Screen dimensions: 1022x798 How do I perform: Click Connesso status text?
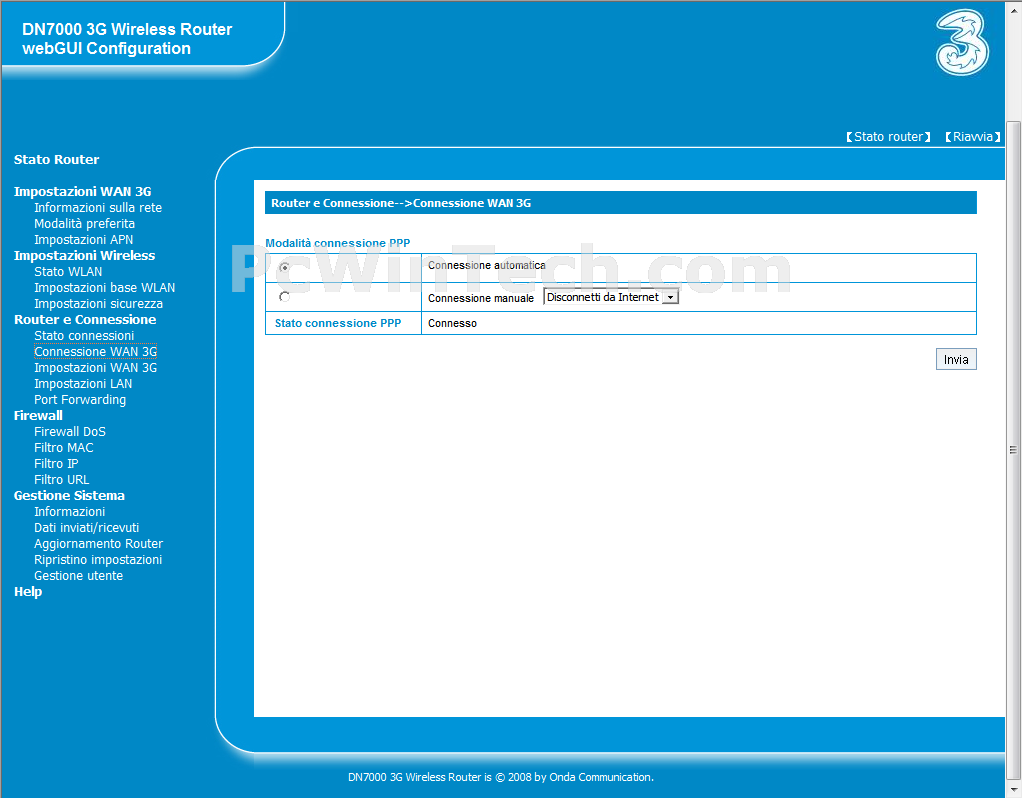tap(452, 323)
